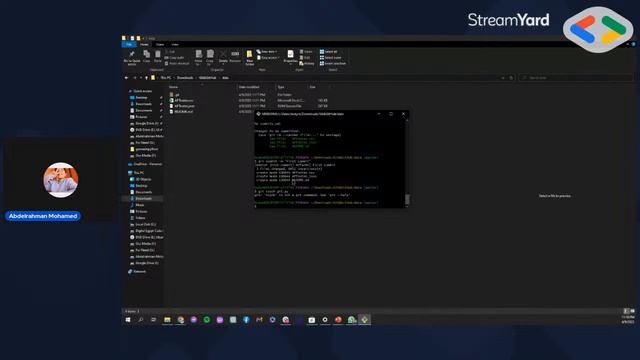
Task: Click Downloads in the address breadcrumb
Action: pyautogui.click(x=185, y=78)
